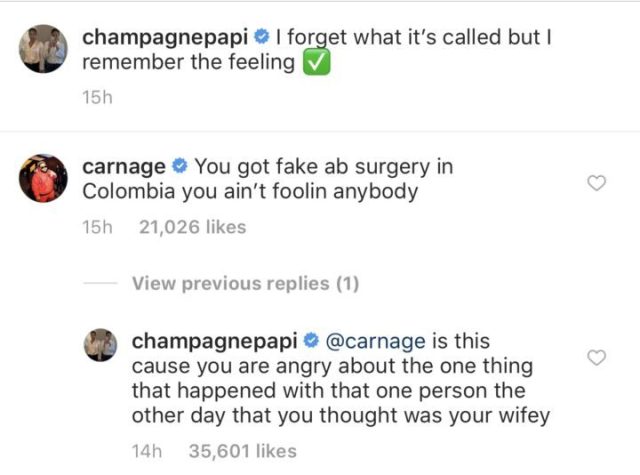Image resolution: width=640 pixels, height=475 pixels.
Task: Open champagnepapi's username in the caption
Action: (x=166, y=38)
